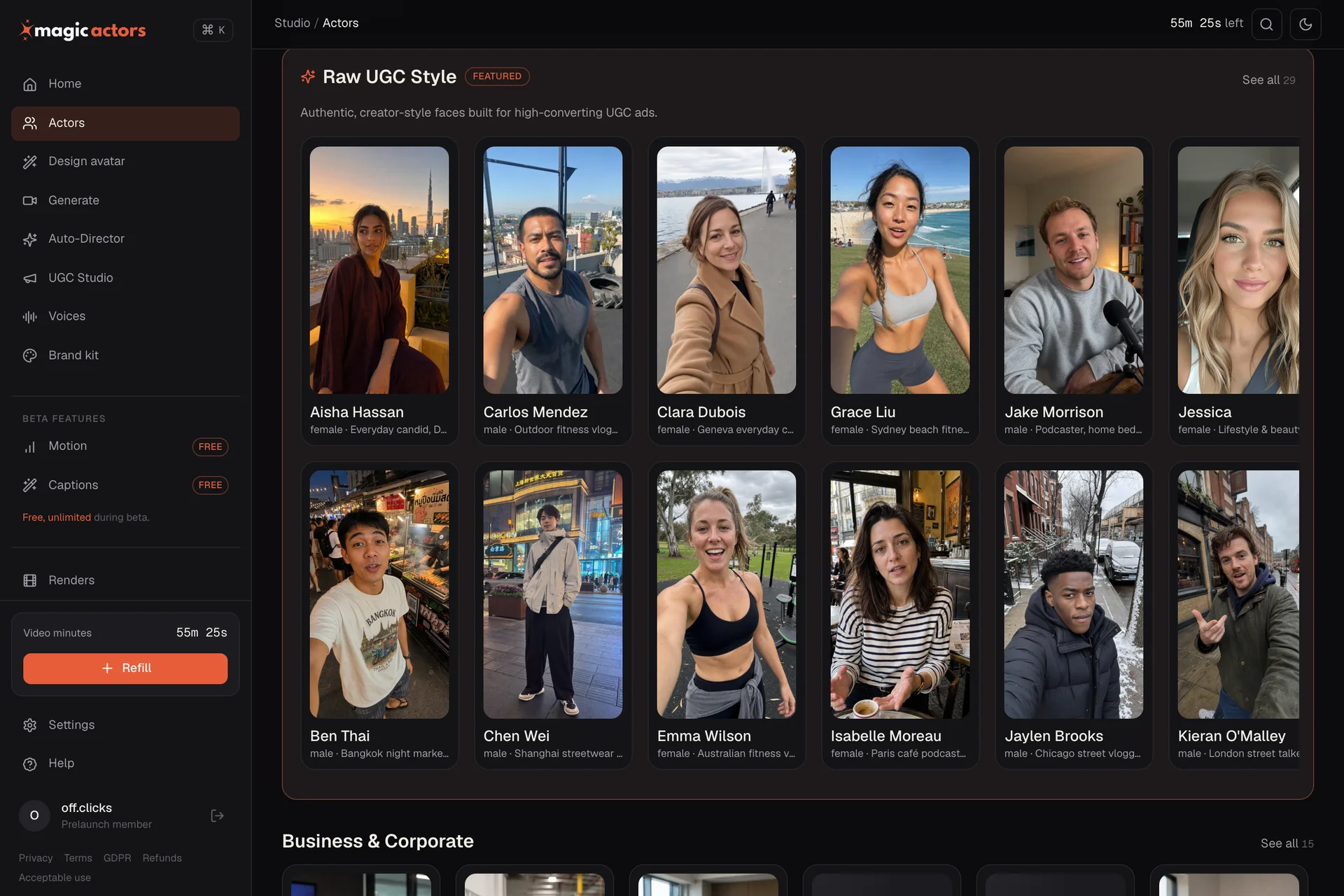
Task: Open the command K shortcut button
Action: coord(213,30)
